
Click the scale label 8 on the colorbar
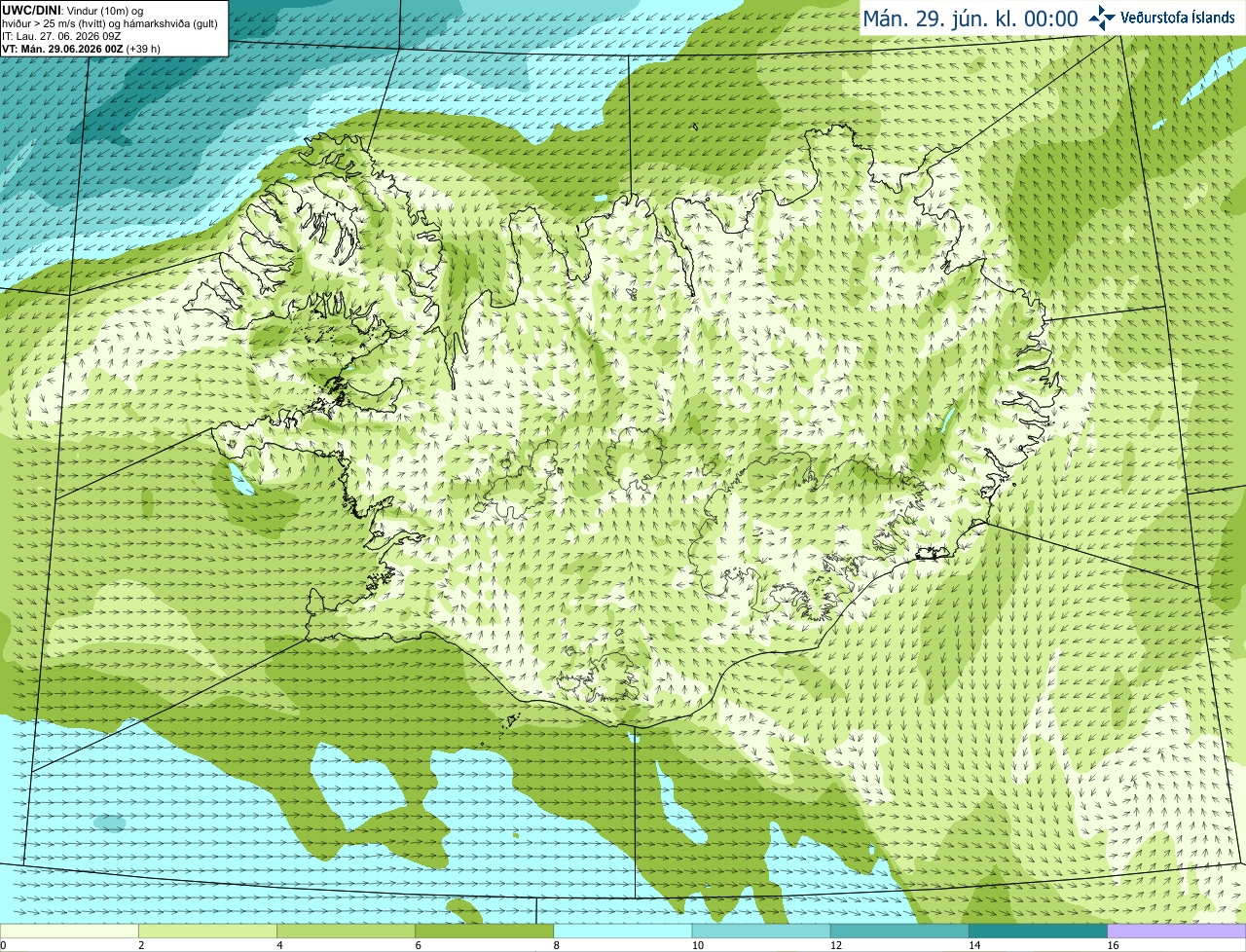pos(557,945)
